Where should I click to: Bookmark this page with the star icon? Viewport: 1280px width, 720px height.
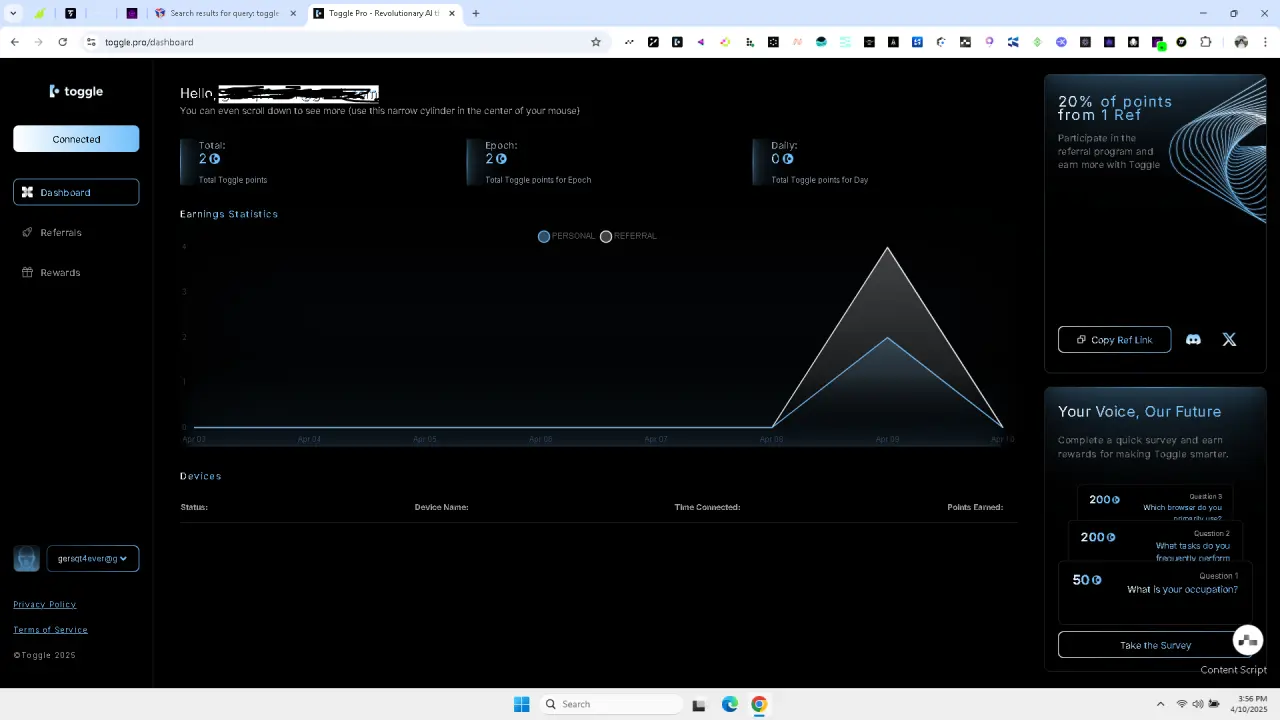tap(596, 42)
